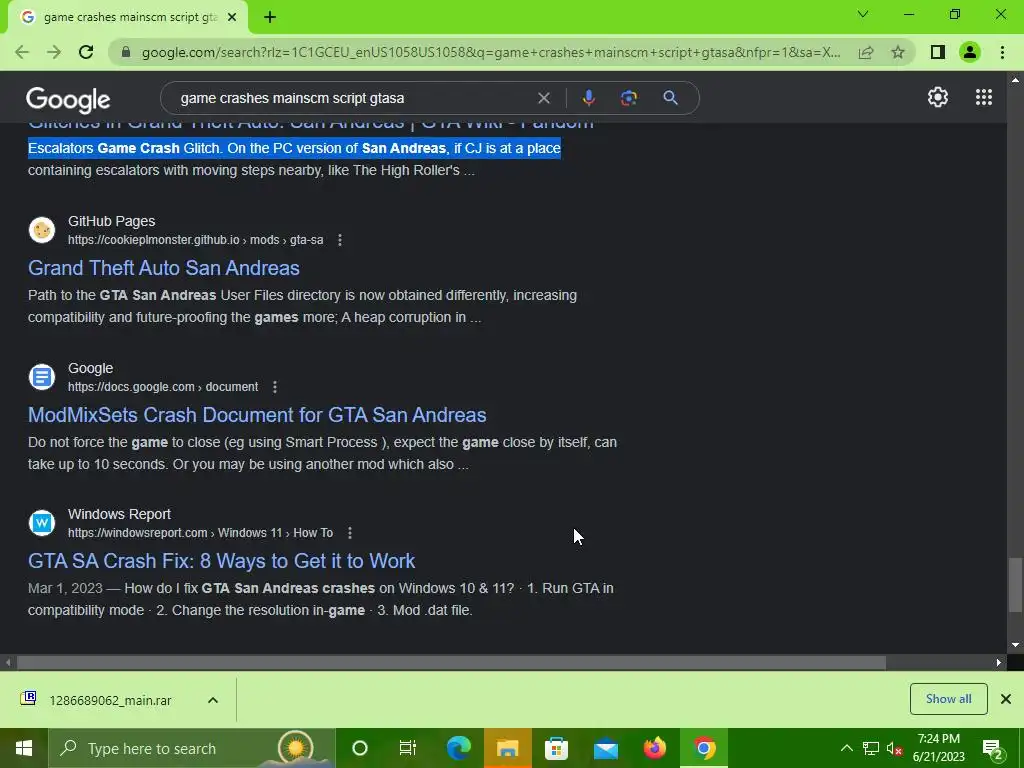Click the Google Docs result favicon
Screen dimensions: 1024x768
point(42,377)
